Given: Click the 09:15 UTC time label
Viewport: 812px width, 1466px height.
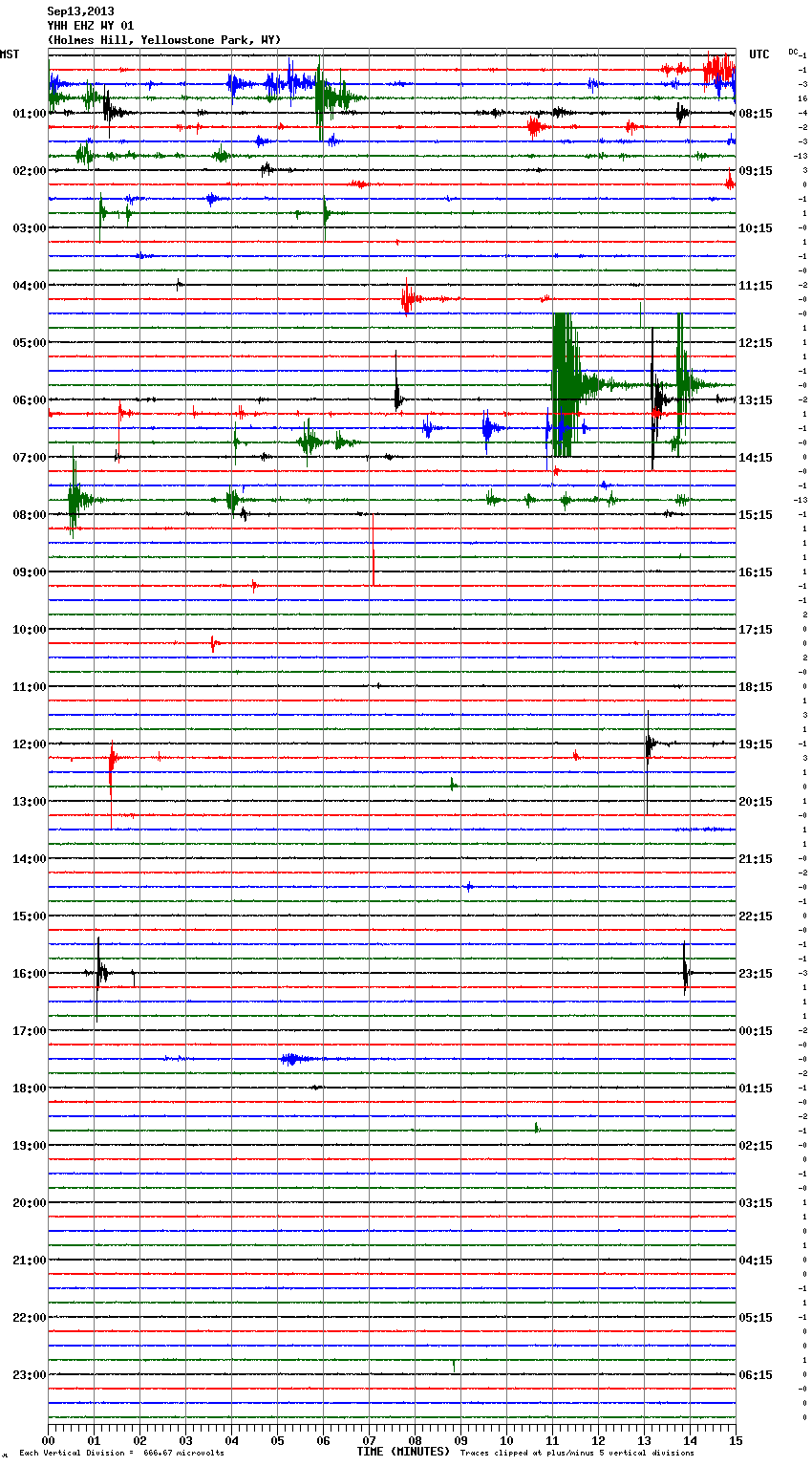Looking at the screenshot, I should click(x=756, y=171).
